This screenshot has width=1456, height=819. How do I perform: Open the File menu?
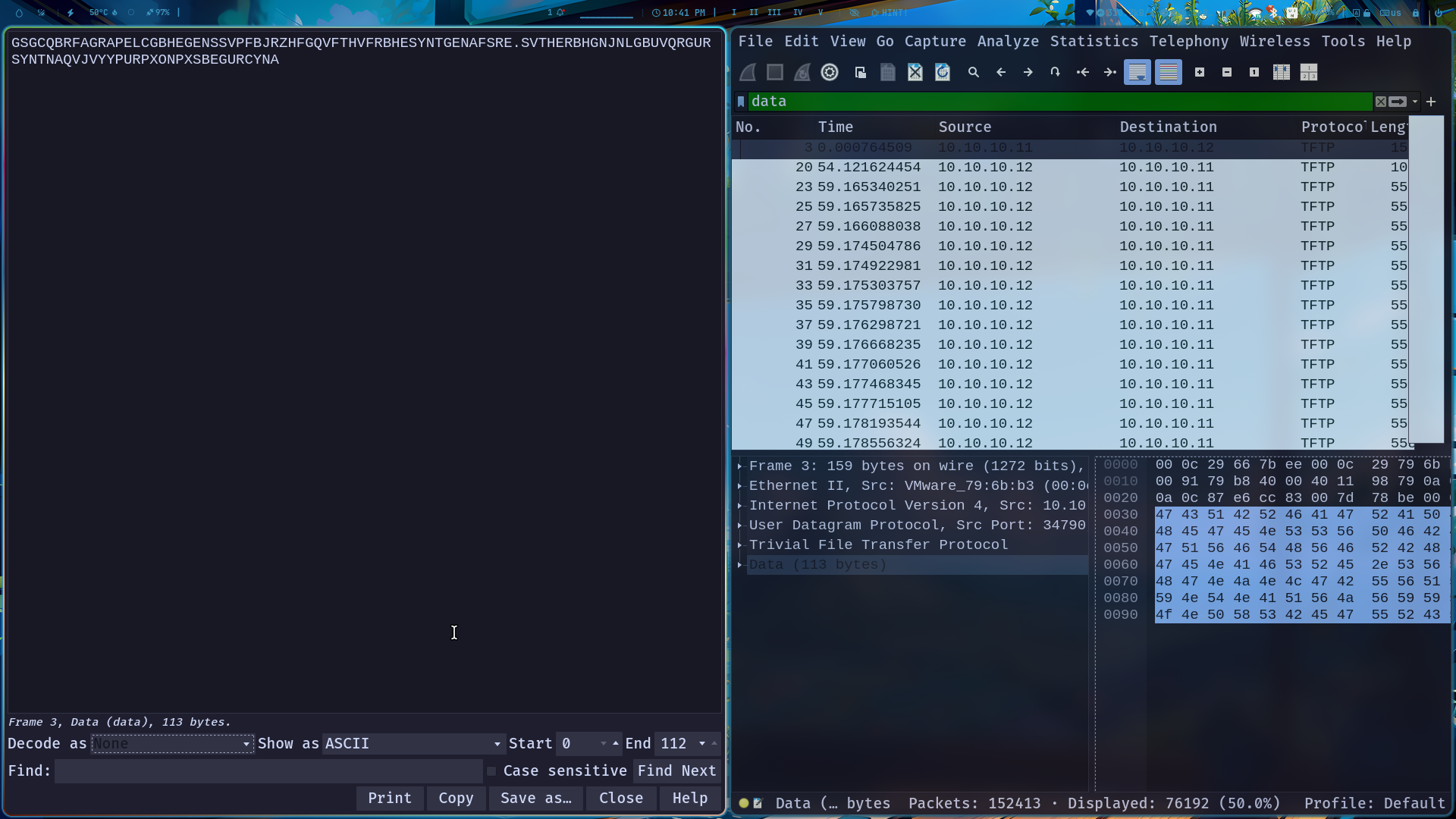(x=755, y=41)
